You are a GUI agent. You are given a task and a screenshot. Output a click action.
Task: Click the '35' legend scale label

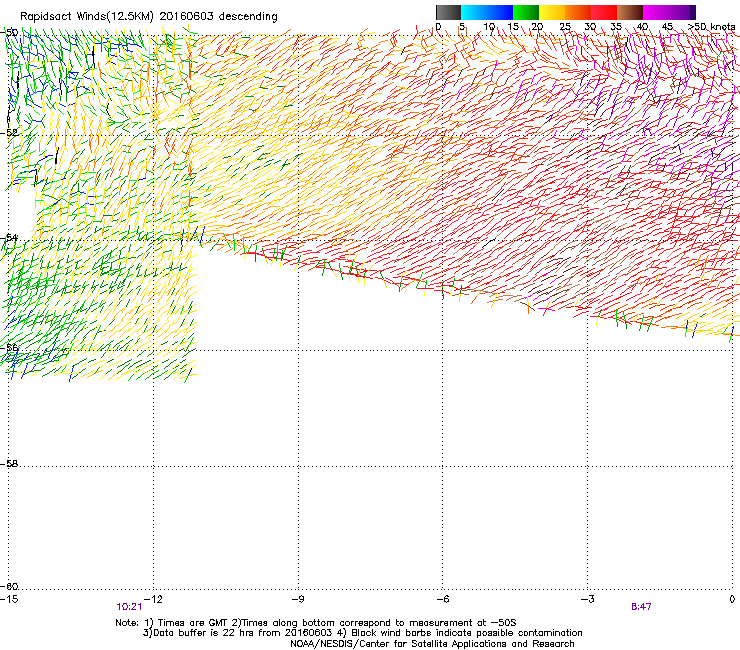click(616, 27)
